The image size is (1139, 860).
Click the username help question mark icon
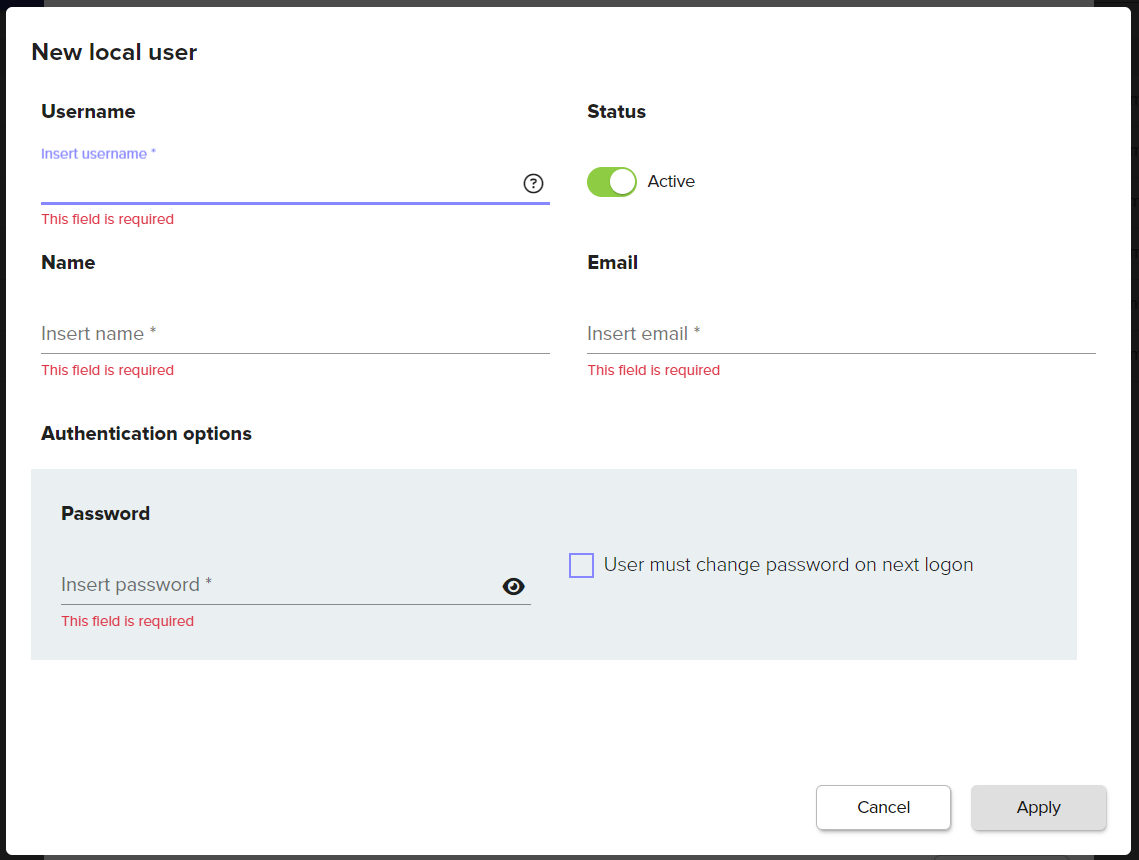[x=534, y=183]
